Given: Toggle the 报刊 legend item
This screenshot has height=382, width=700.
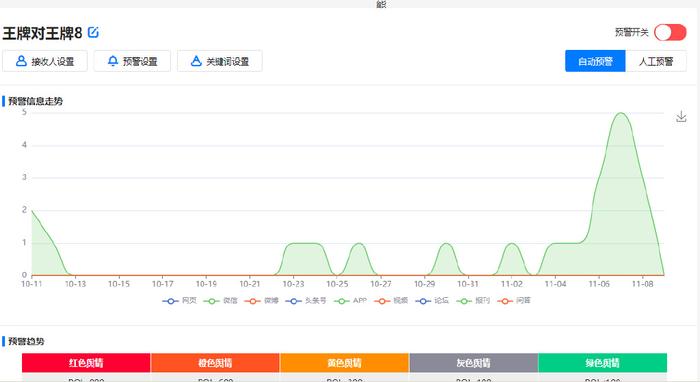Looking at the screenshot, I should [x=473, y=301].
